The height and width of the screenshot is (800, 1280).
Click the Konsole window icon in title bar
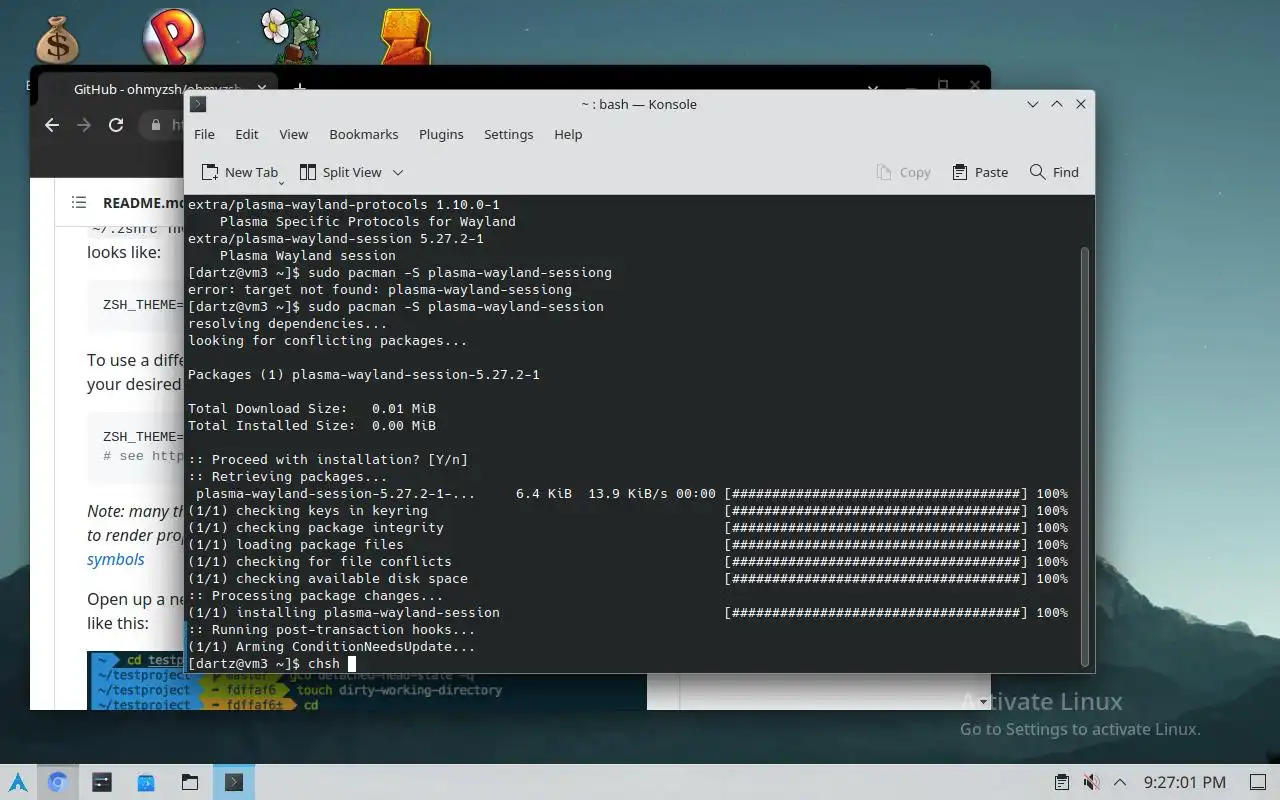[x=198, y=104]
